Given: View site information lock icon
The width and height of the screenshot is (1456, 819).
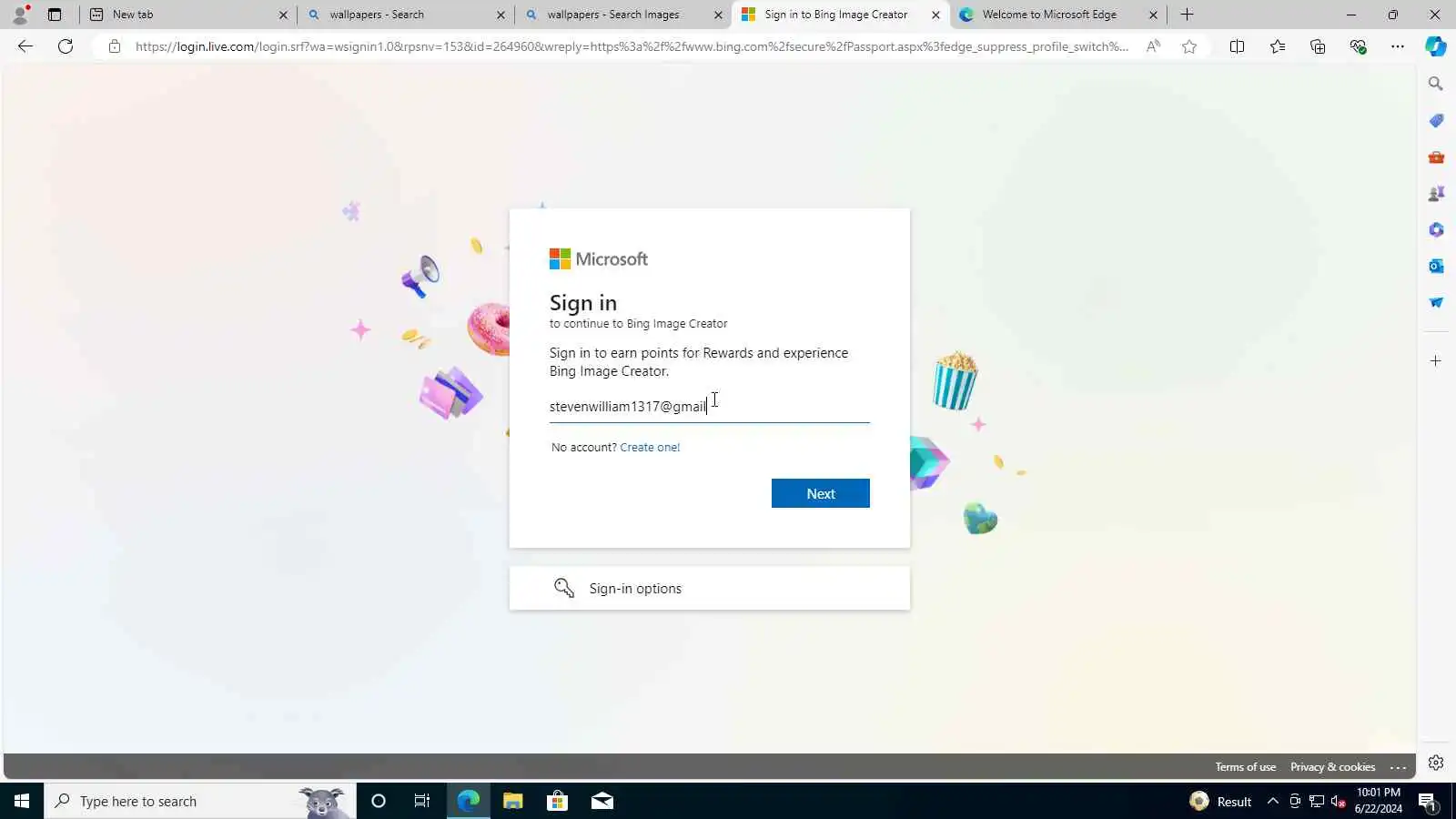Looking at the screenshot, I should [114, 46].
